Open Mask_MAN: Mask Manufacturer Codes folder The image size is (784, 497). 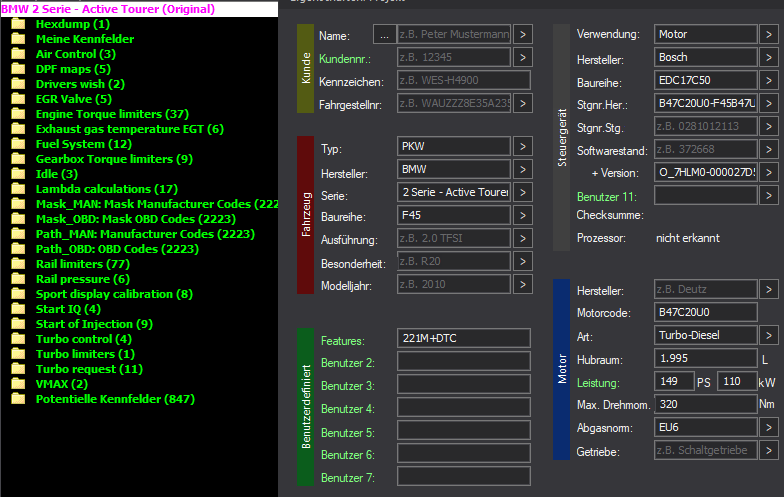tap(157, 204)
